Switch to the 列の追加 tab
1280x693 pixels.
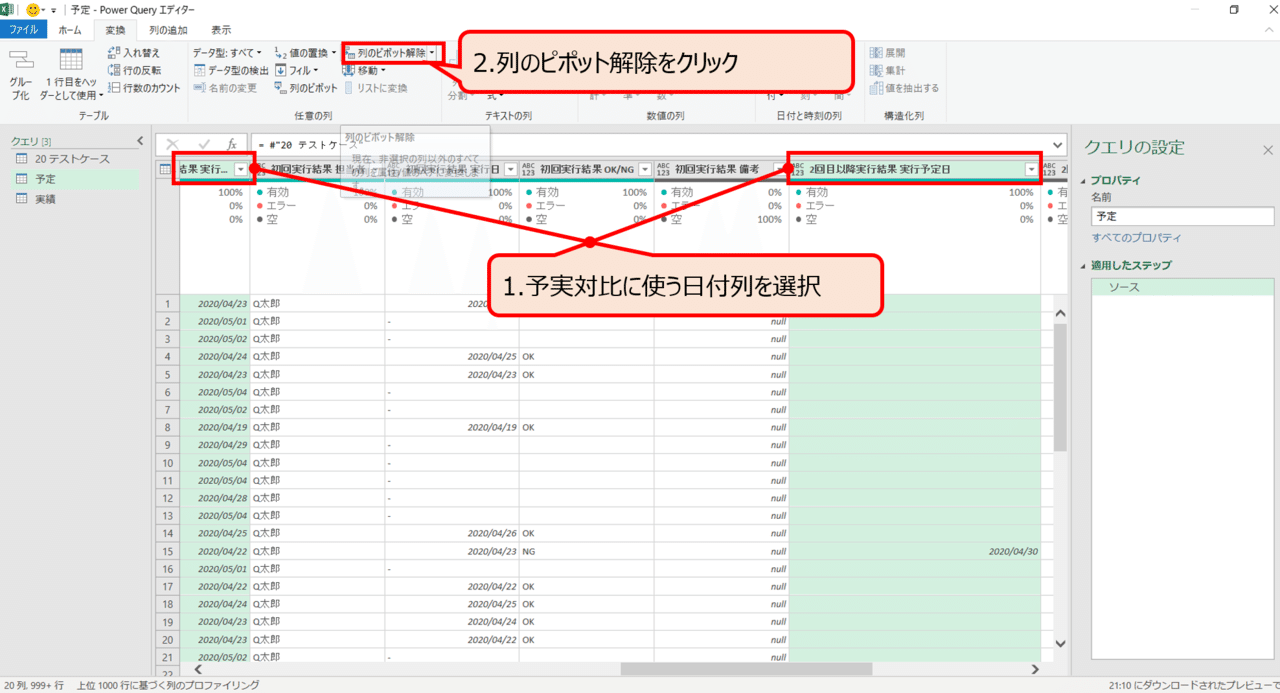coord(168,30)
